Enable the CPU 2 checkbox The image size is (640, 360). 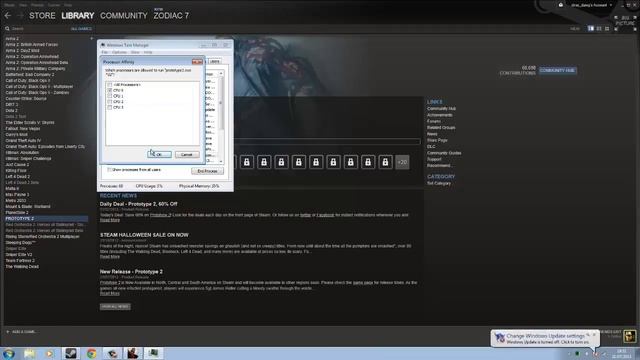pyautogui.click(x=109, y=102)
